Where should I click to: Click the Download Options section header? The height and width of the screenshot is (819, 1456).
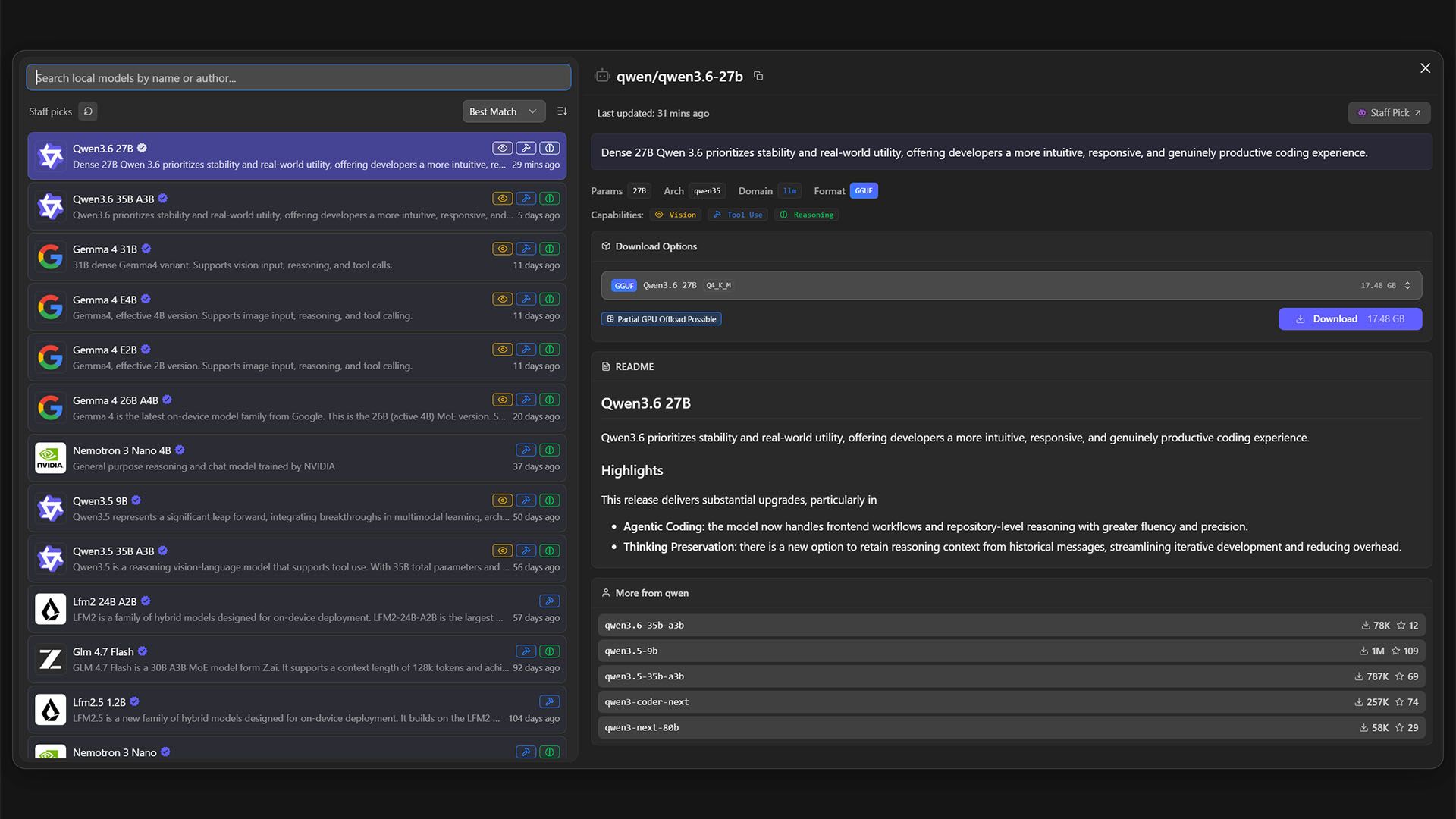point(655,246)
